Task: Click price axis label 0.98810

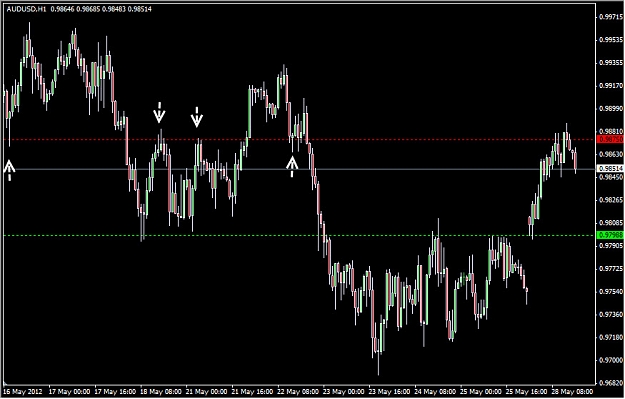Action: click(x=612, y=131)
